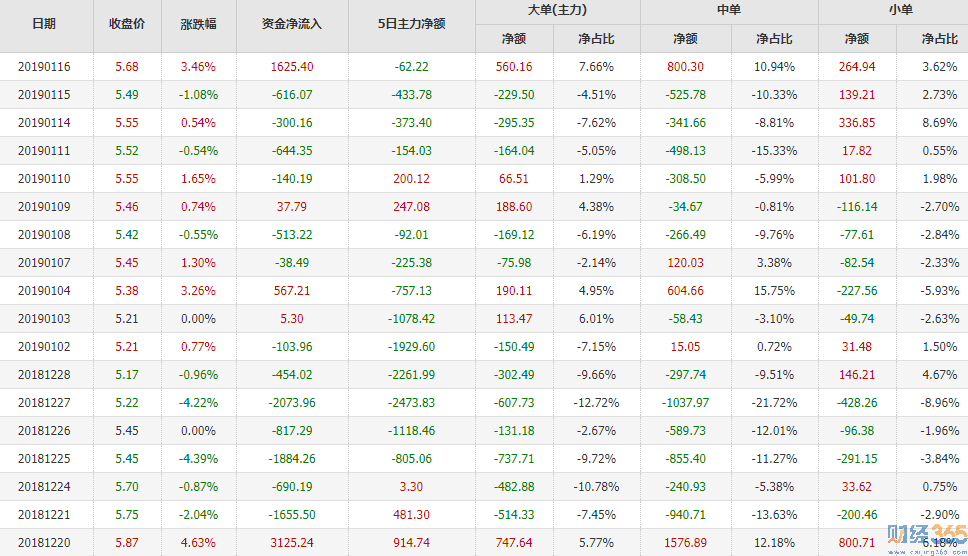968x556 pixels.
Task: Click medium order net value 604.66
Action: coord(685,291)
